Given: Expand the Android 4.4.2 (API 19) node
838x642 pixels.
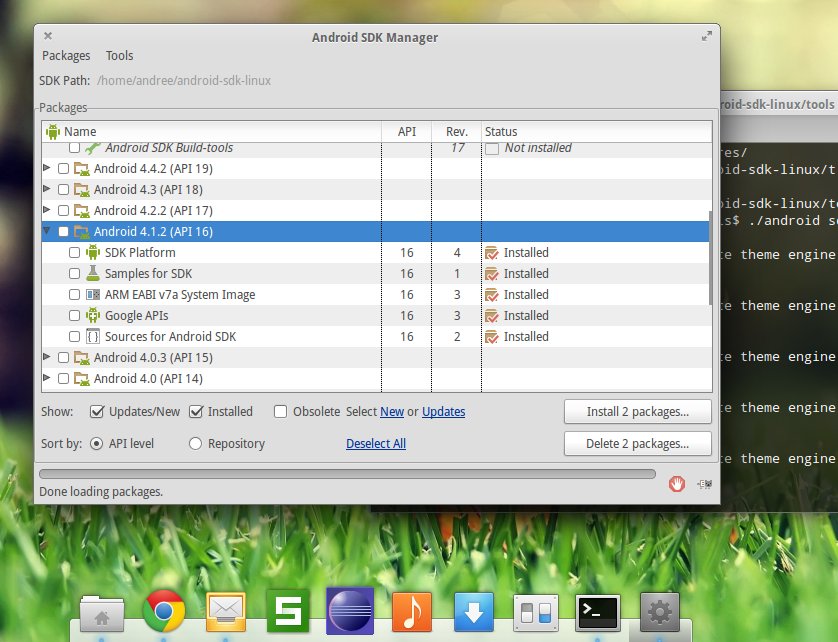Looking at the screenshot, I should pos(46,168).
